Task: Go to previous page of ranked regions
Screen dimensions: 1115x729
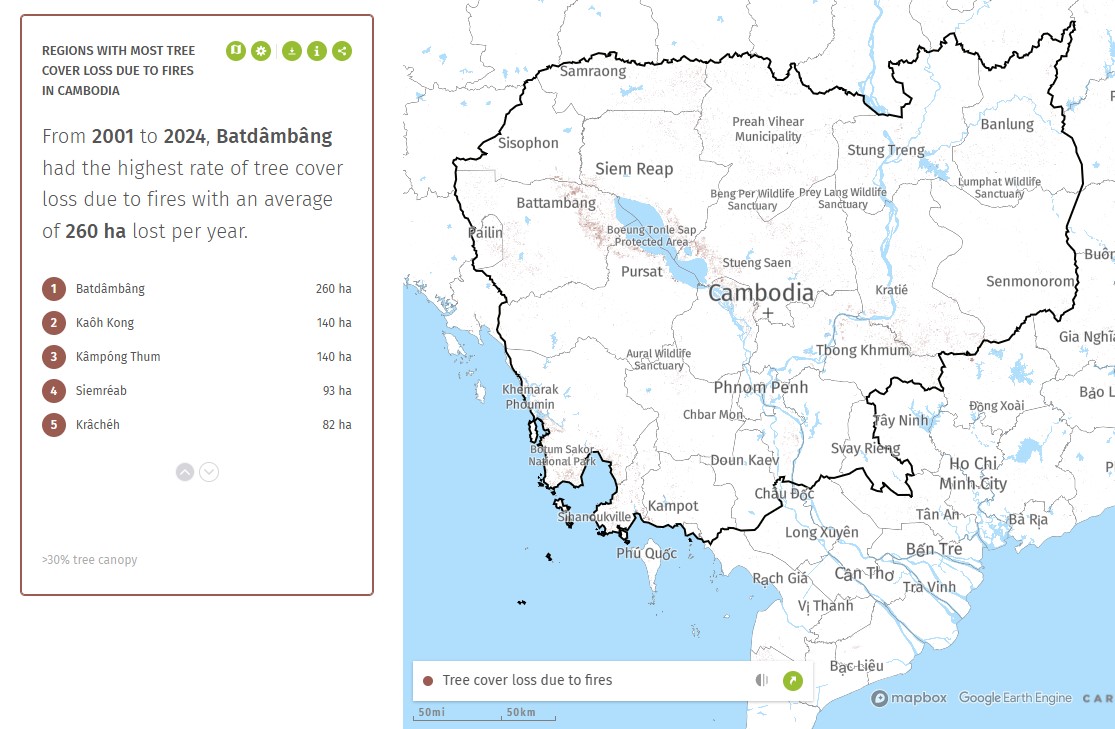Action: point(185,472)
